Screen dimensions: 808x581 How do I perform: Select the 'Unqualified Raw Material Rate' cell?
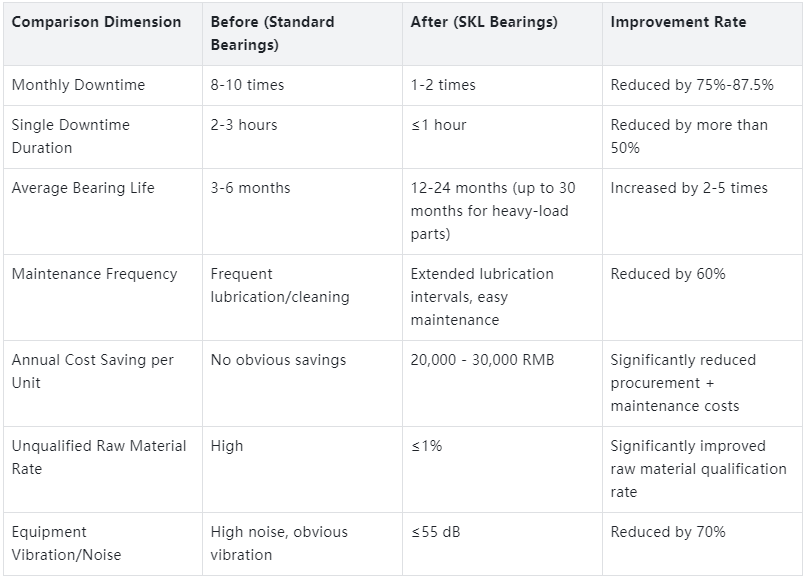tap(98, 457)
